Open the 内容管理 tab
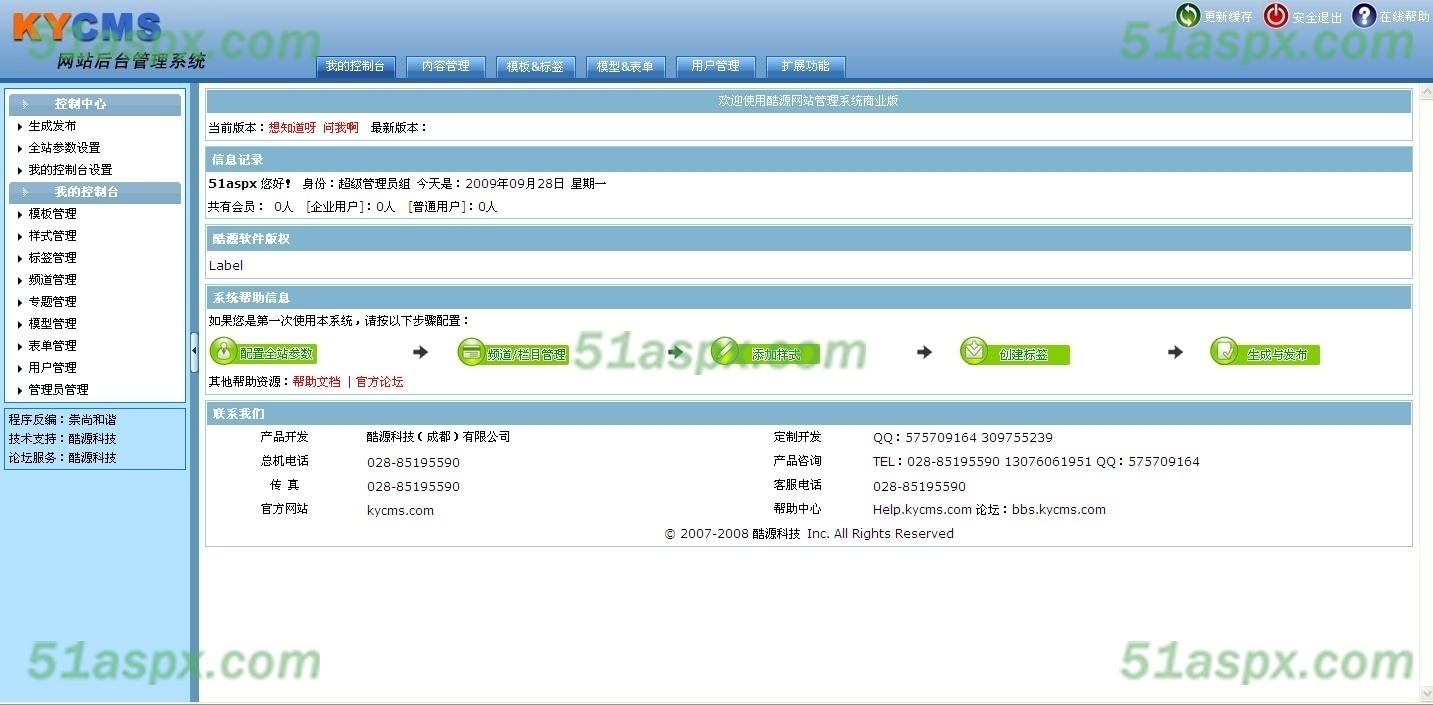The image size is (1433, 705). [x=445, y=67]
